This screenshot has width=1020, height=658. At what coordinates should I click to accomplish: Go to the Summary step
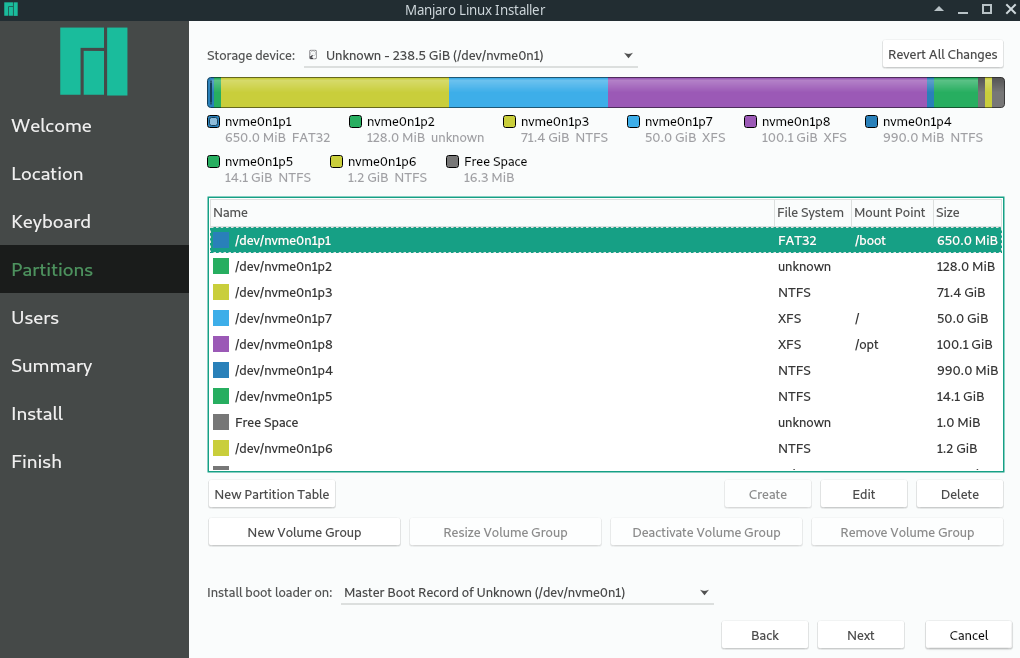click(94, 365)
